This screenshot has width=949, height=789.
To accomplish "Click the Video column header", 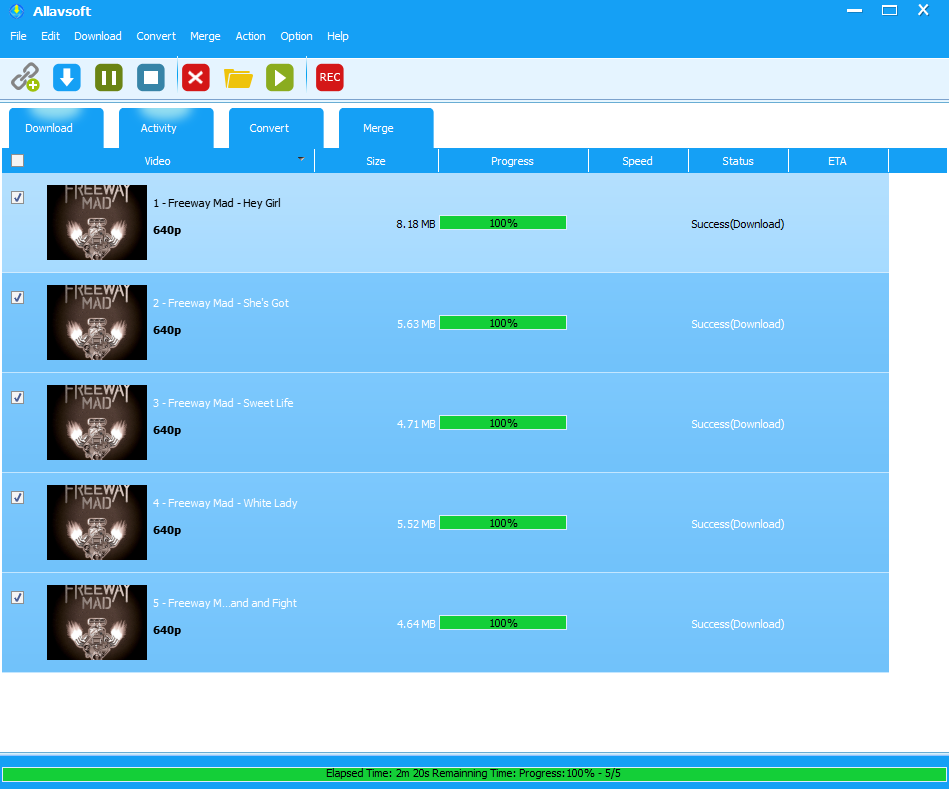I will coord(157,161).
